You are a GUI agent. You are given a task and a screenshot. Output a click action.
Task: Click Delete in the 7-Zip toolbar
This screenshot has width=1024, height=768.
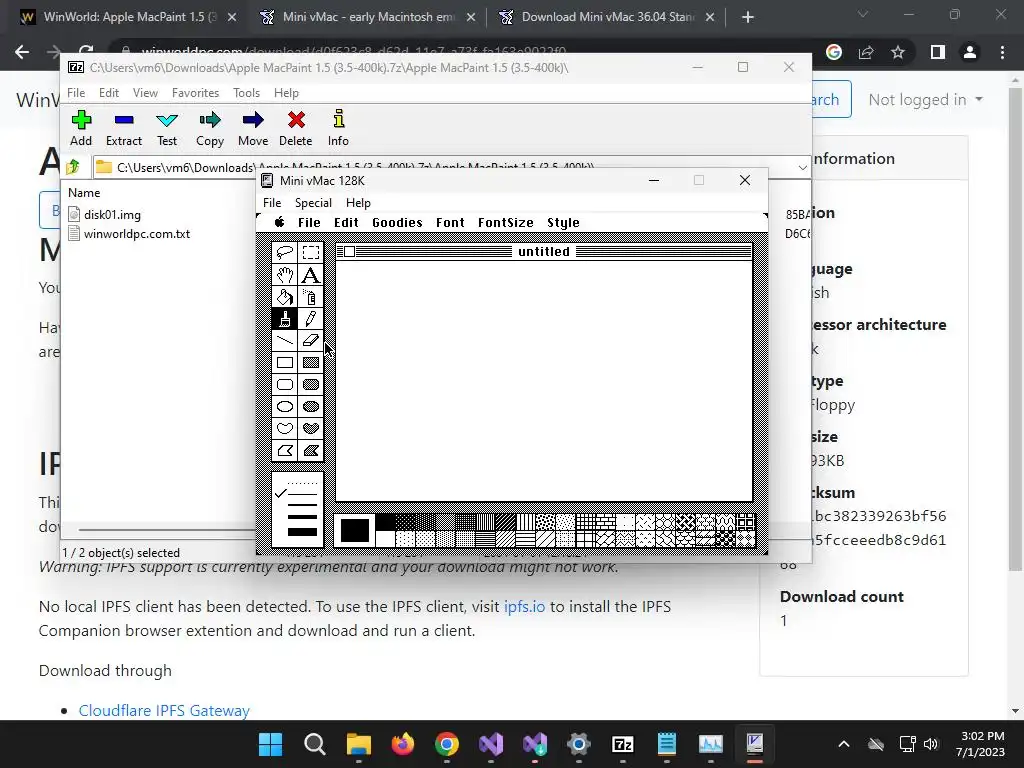tap(296, 128)
